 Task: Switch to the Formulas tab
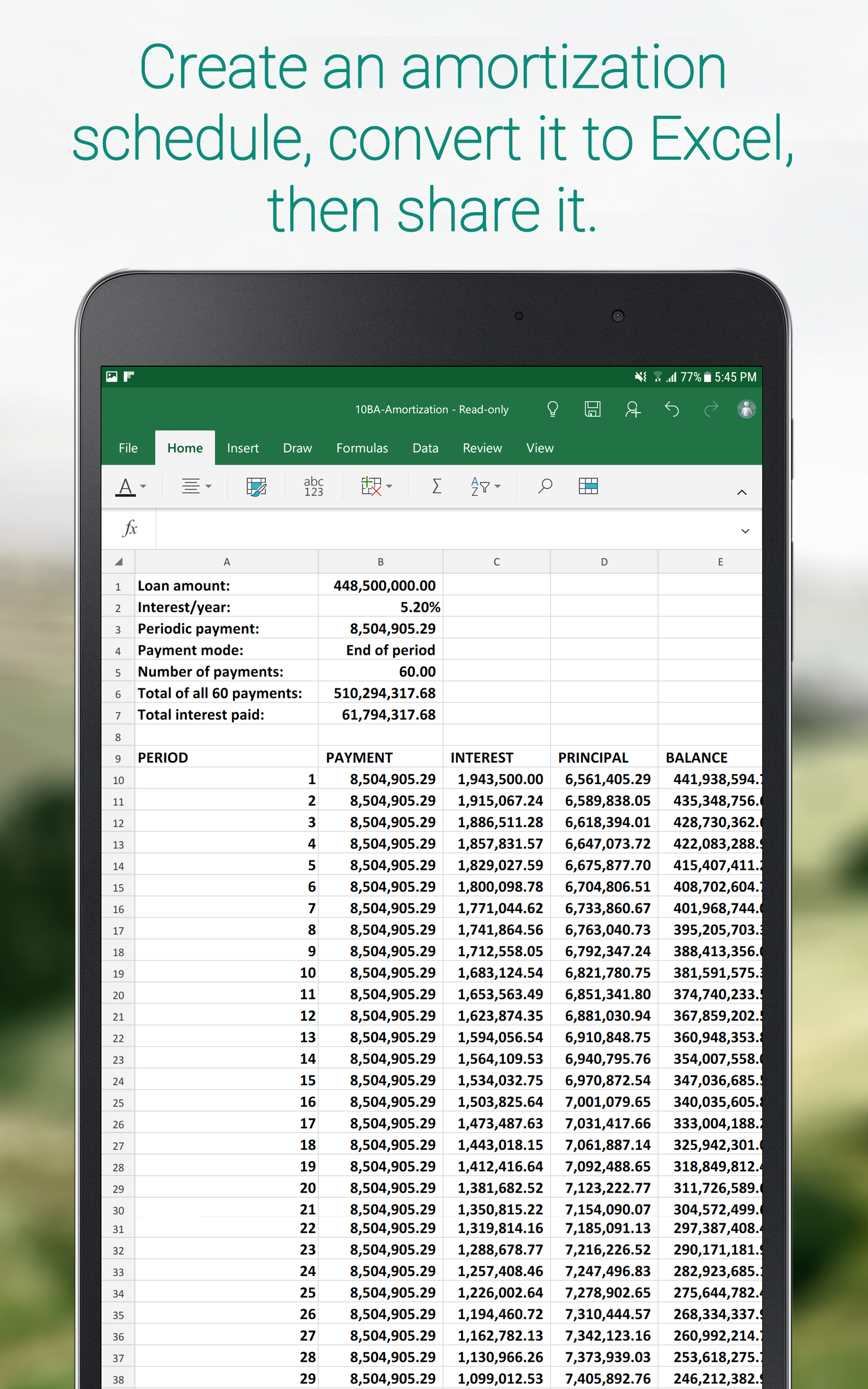[x=362, y=448]
